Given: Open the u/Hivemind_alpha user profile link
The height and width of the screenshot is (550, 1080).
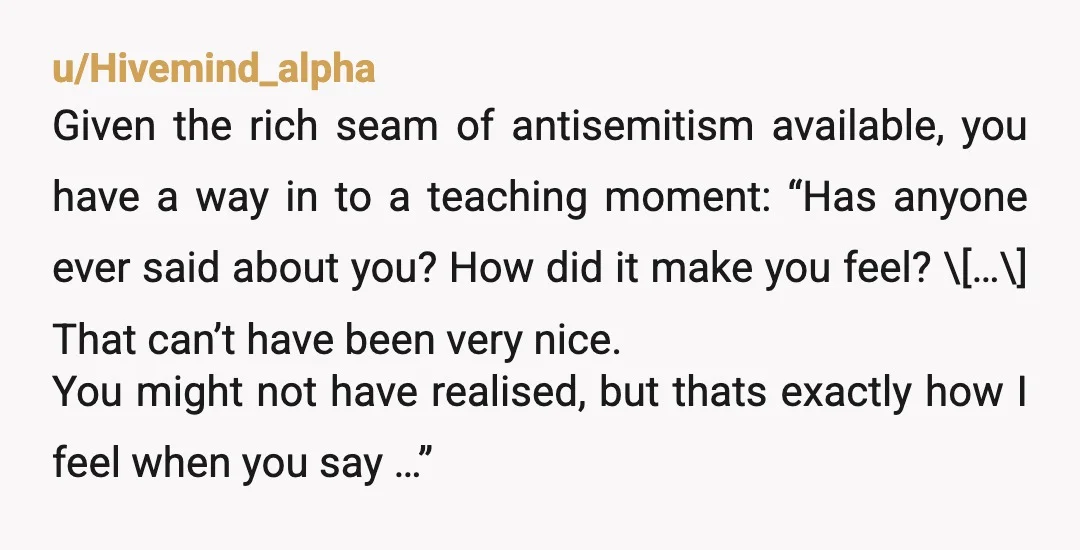Looking at the screenshot, I should 214,70.
